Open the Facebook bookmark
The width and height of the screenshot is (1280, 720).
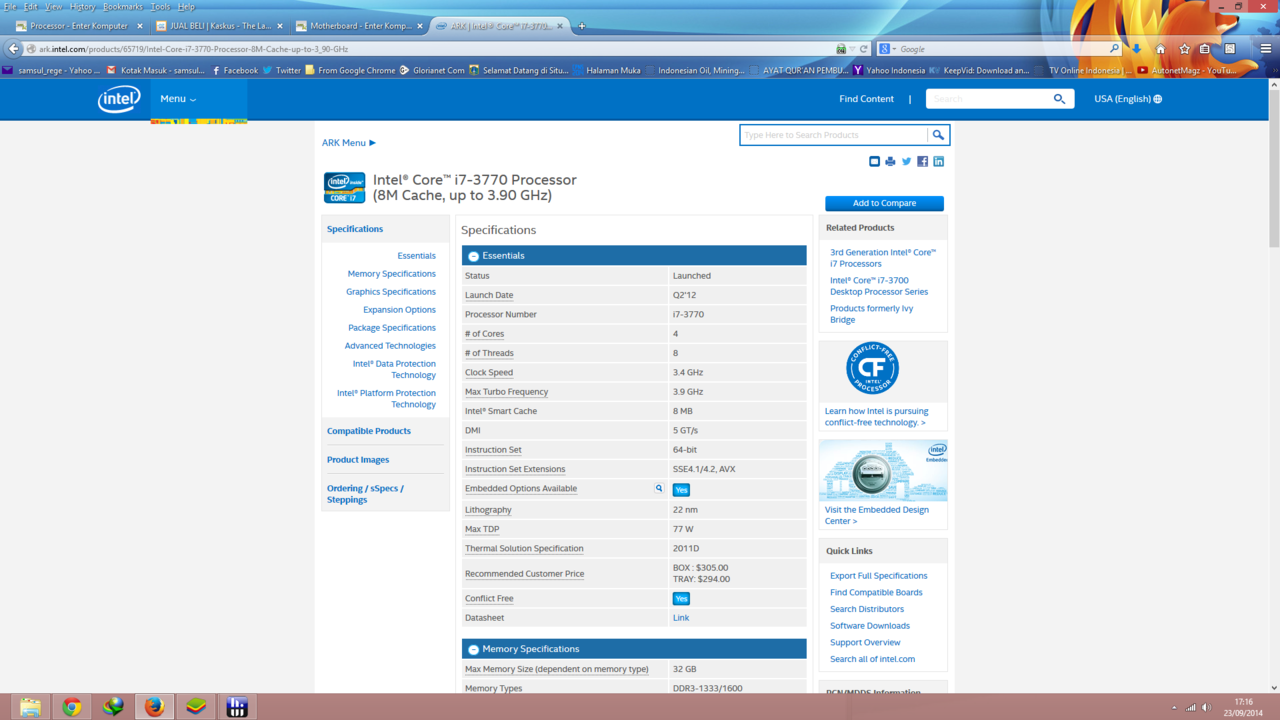tap(235, 71)
